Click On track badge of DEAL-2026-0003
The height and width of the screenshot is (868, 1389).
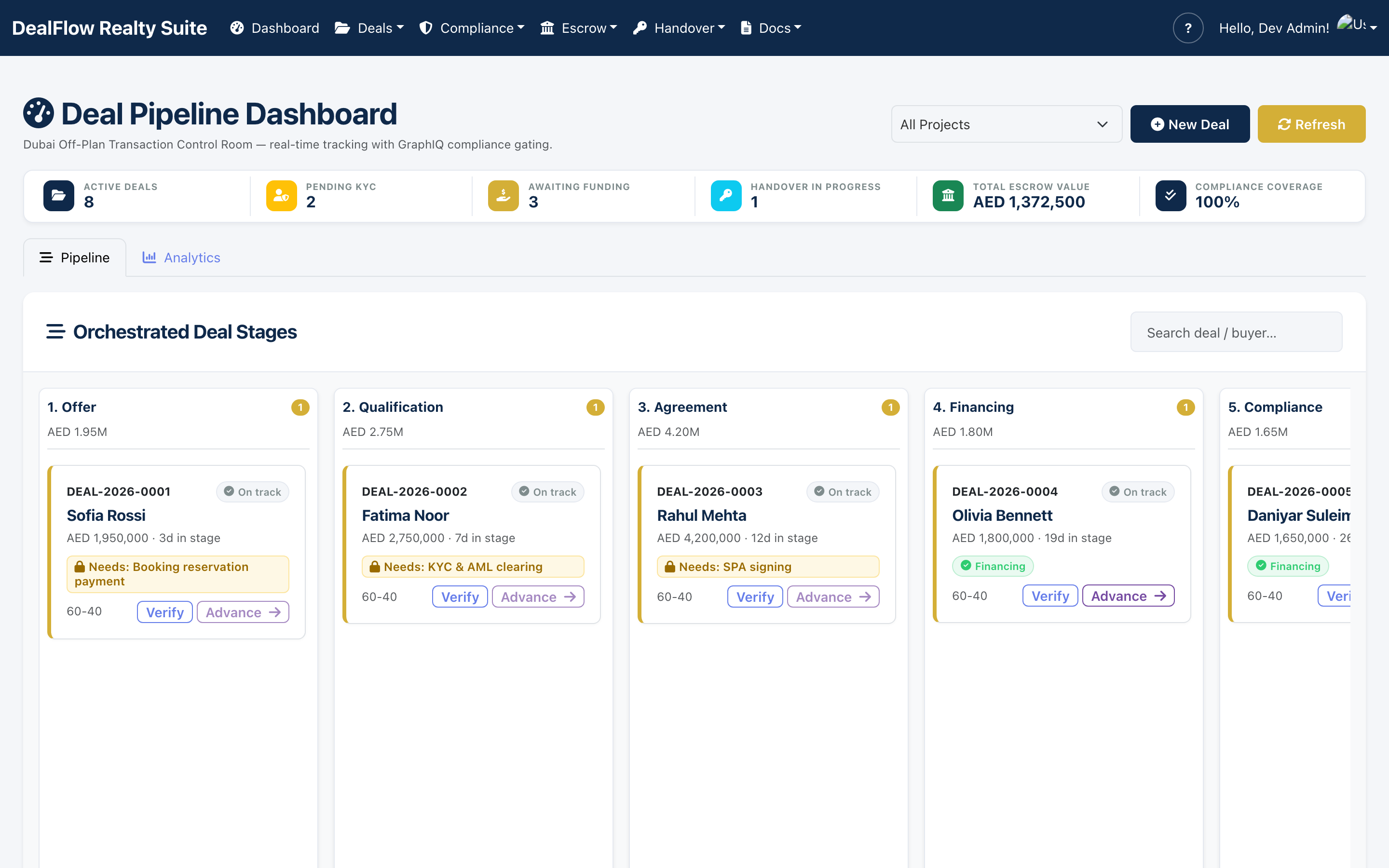[x=843, y=491]
